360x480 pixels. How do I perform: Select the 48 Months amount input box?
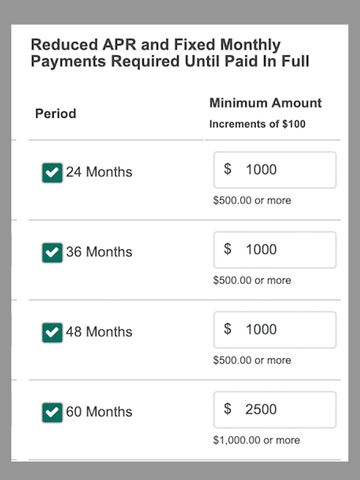point(275,330)
